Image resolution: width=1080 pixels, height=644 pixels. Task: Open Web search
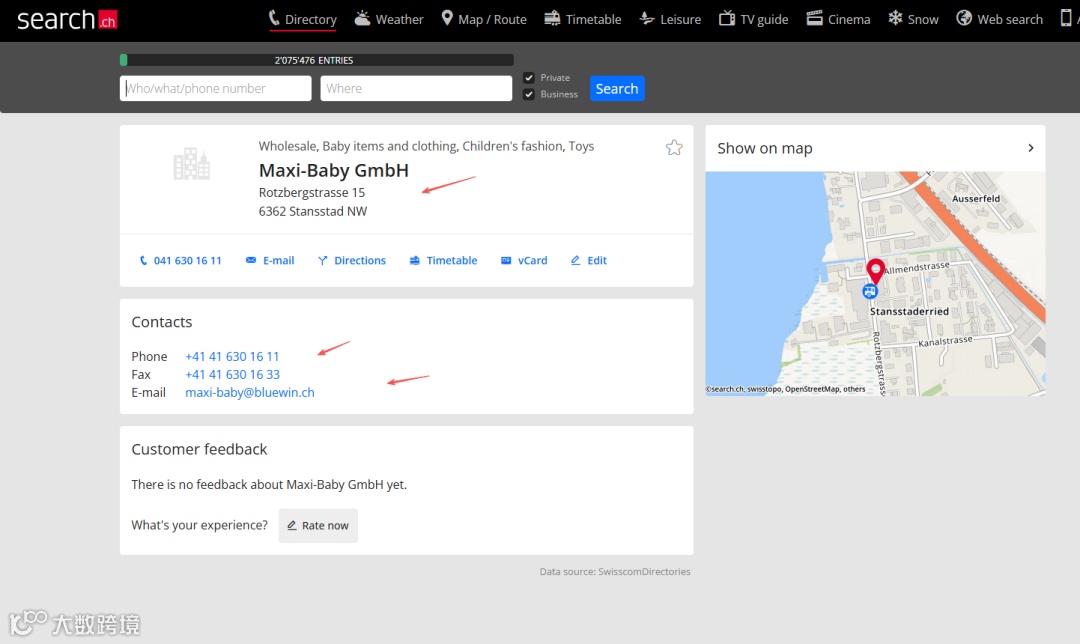coord(999,19)
